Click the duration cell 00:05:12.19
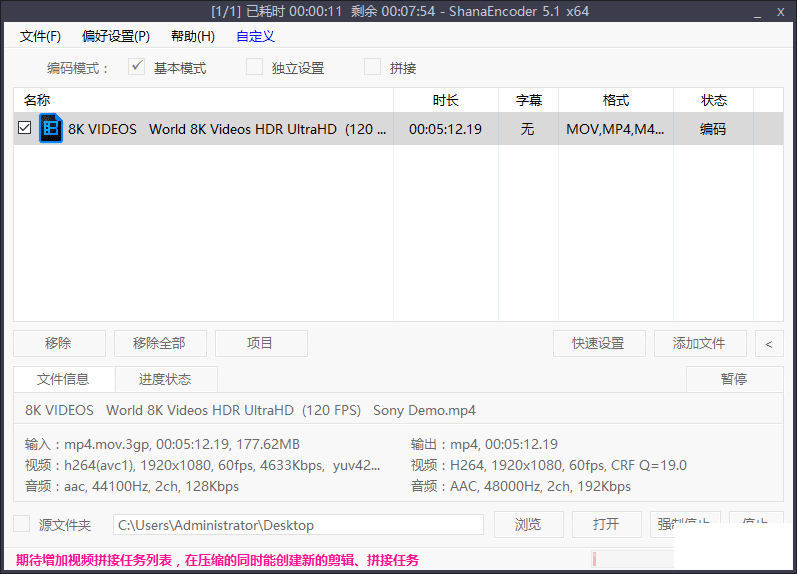 click(446, 129)
